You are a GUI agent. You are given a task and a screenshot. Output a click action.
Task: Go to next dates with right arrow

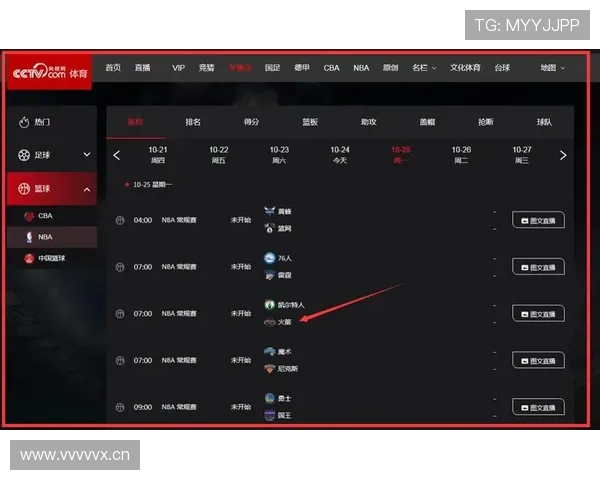[563, 155]
